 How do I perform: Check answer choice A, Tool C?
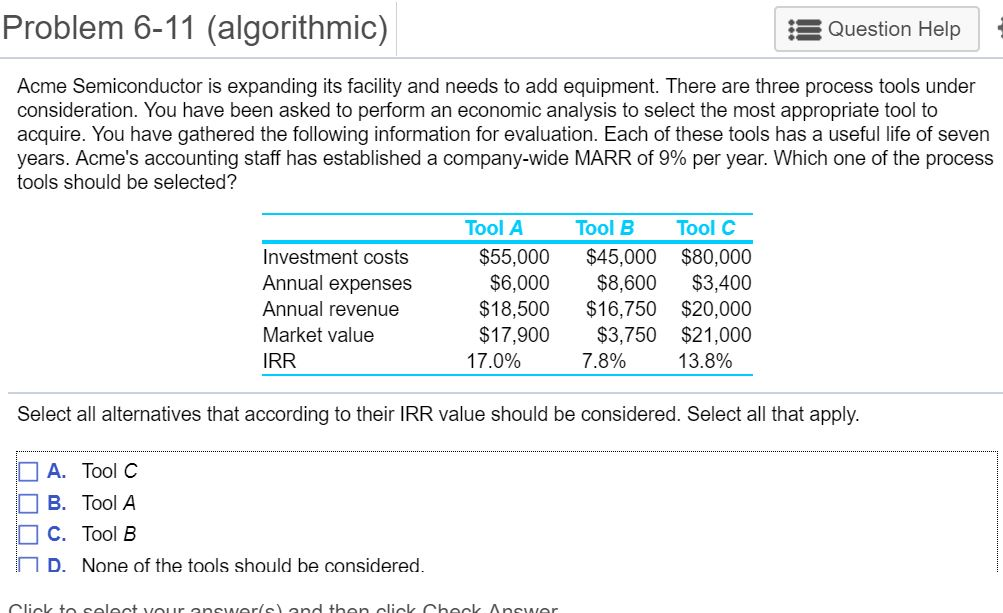pyautogui.click(x=28, y=470)
